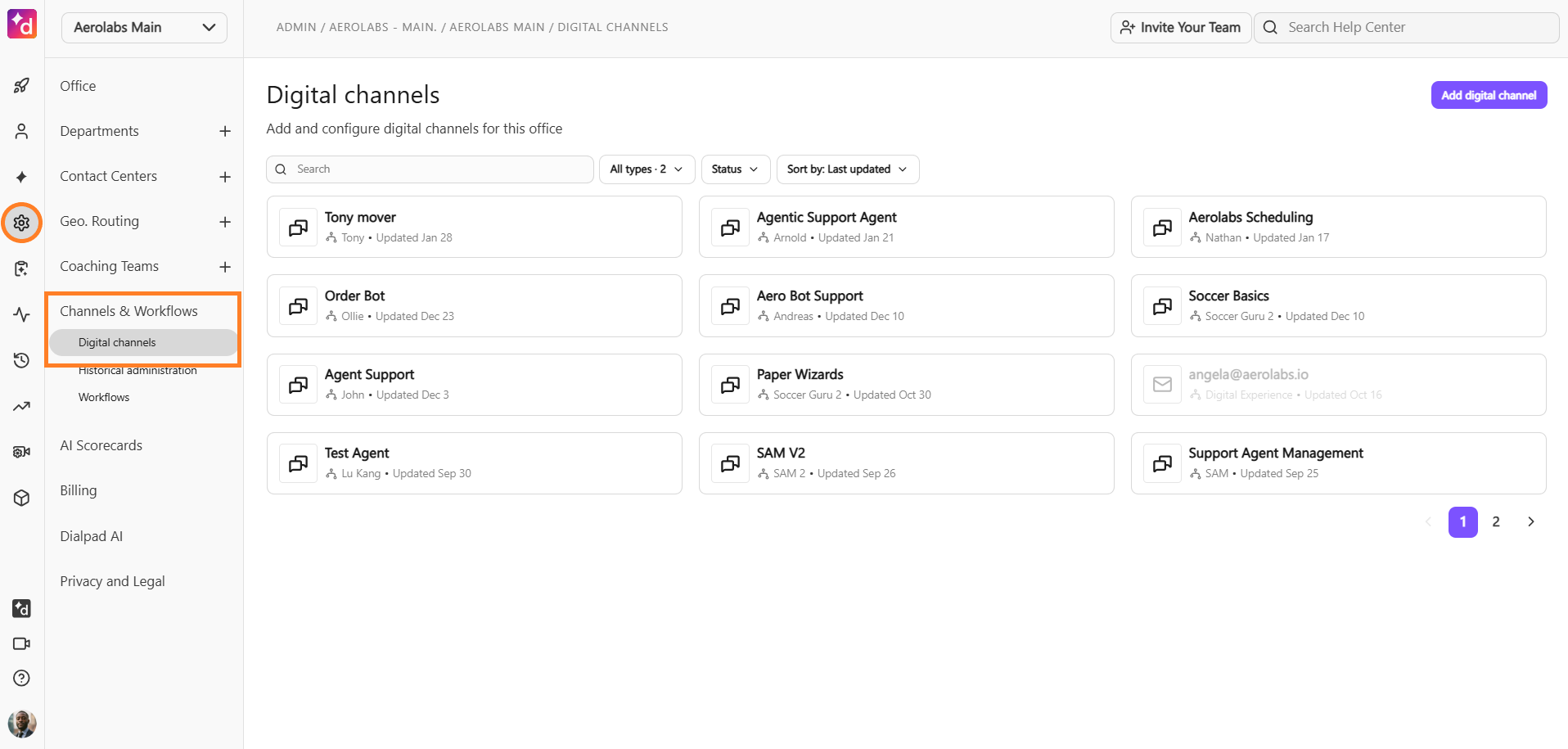1568x749 pixels.
Task: Go to page 2
Action: 1496,521
